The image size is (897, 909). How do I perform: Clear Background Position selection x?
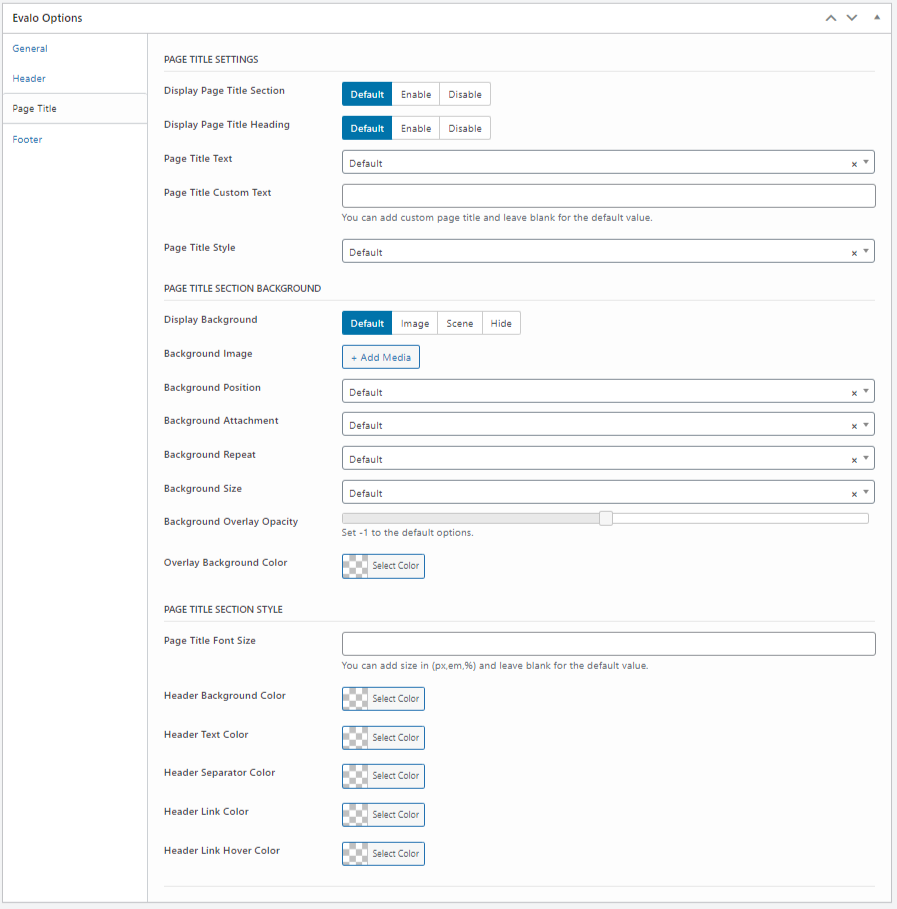[x=854, y=393]
